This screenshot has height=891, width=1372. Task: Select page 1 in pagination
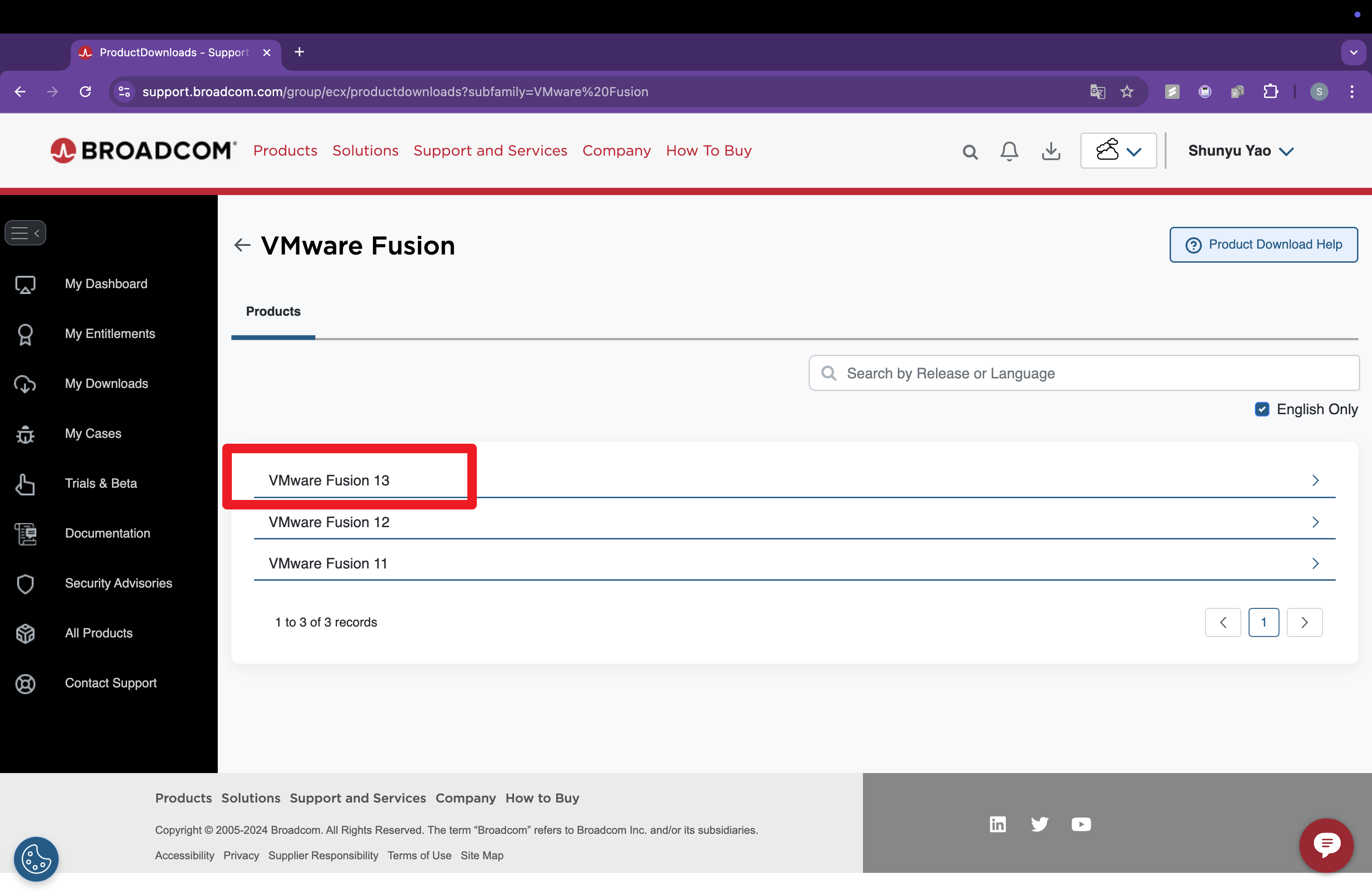tap(1264, 622)
